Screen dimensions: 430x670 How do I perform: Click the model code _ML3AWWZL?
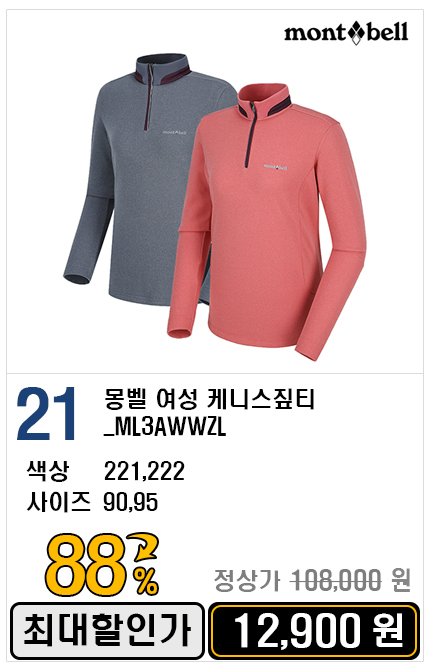tap(165, 427)
